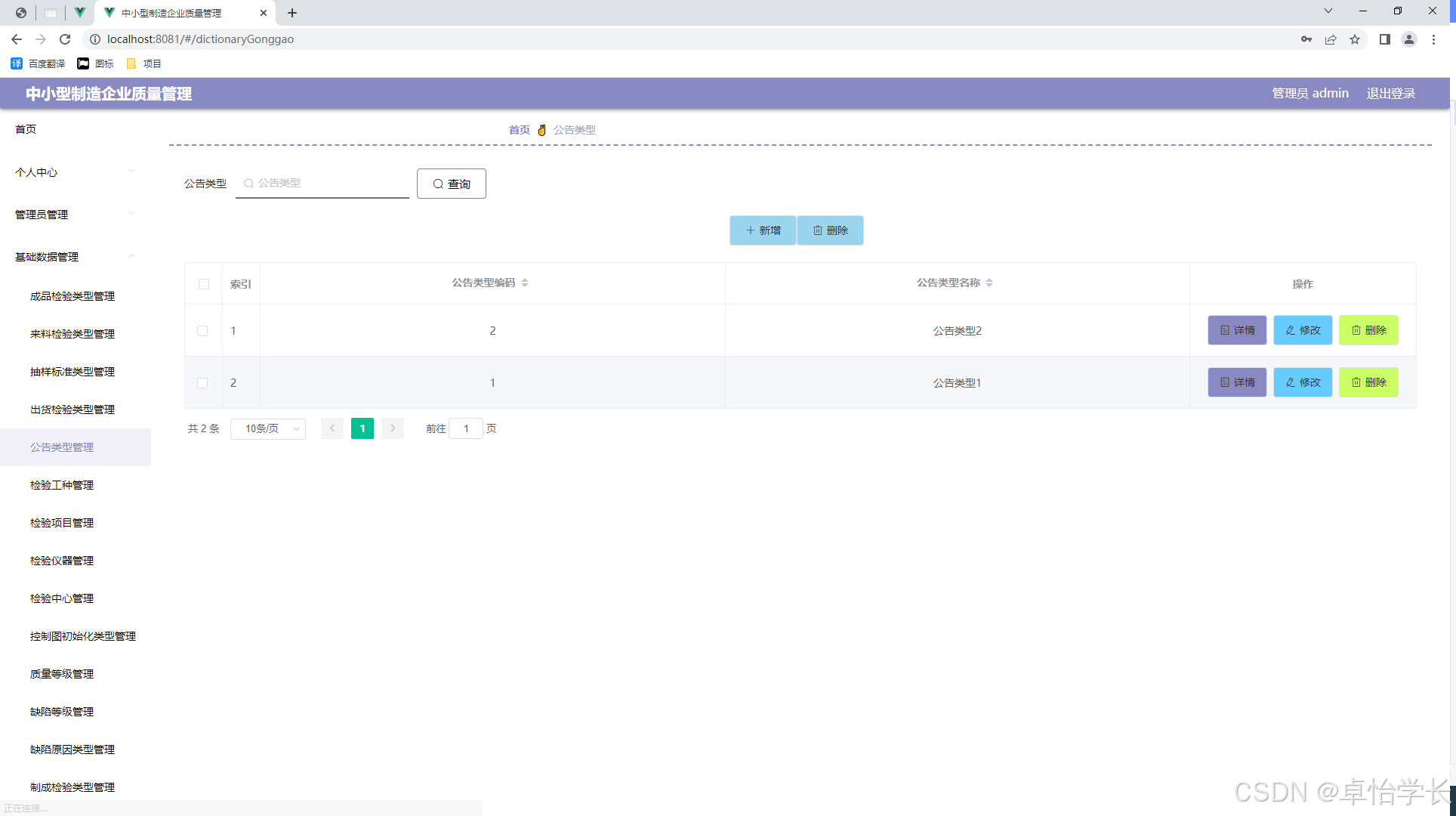Sort by 公告类型名称 column arrows
The height and width of the screenshot is (816, 1456).
tap(989, 283)
